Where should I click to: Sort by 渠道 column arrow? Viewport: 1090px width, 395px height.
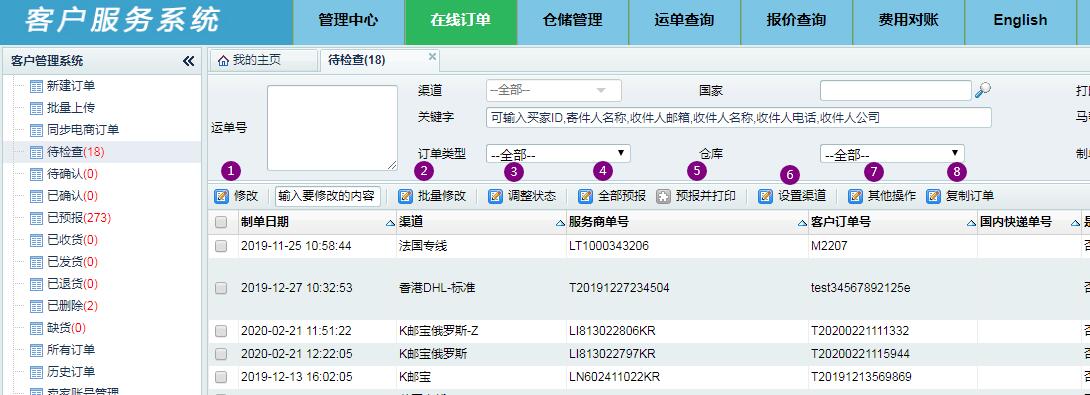(x=560, y=223)
